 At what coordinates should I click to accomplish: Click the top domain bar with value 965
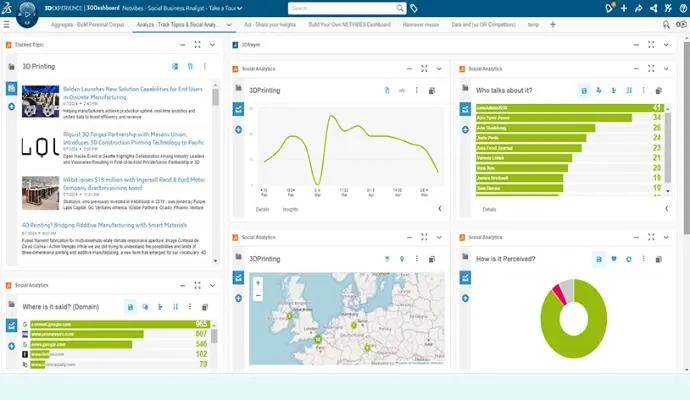click(x=120, y=324)
